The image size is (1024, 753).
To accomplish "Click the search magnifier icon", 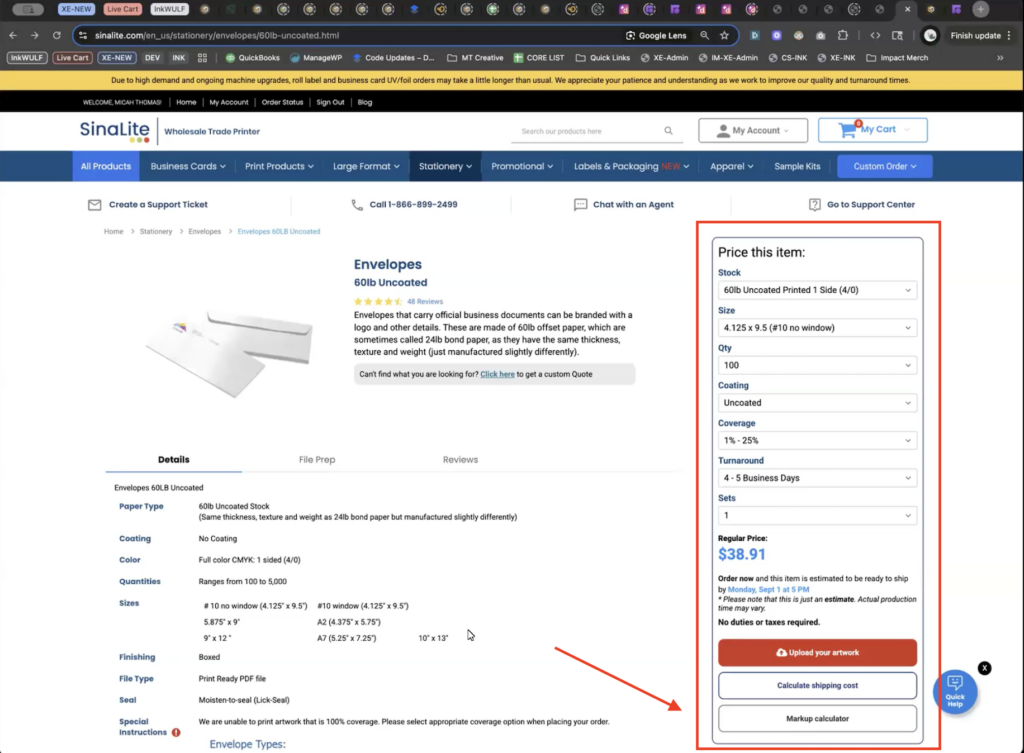I will [x=668, y=131].
